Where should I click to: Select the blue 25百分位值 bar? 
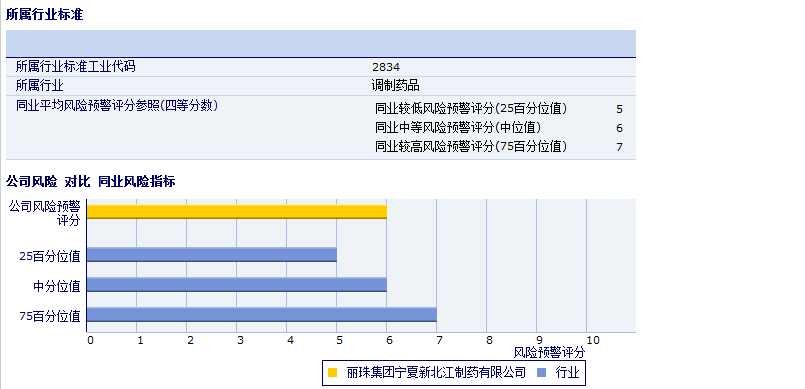click(212, 255)
